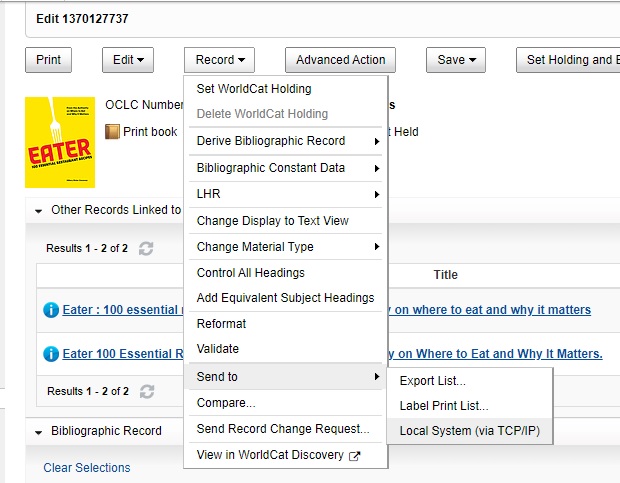The width and height of the screenshot is (620, 483).
Task: Choose Send Record Change Request...
Action: click(285, 429)
